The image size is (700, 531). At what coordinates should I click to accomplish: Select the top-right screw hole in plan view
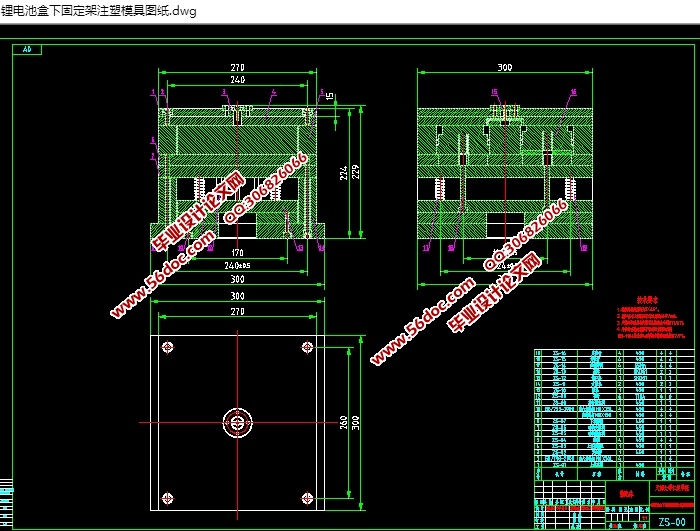pyautogui.click(x=307, y=347)
